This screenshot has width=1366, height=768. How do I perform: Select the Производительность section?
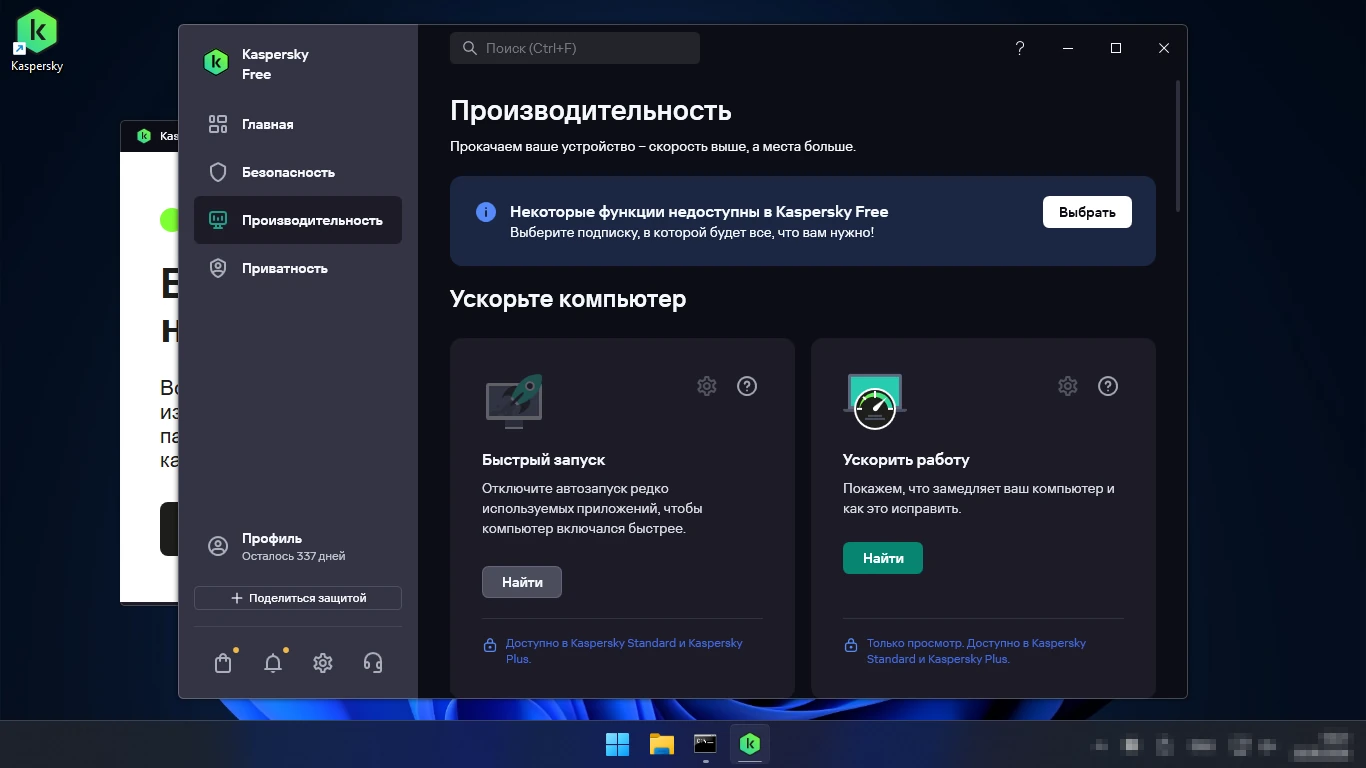pos(298,220)
